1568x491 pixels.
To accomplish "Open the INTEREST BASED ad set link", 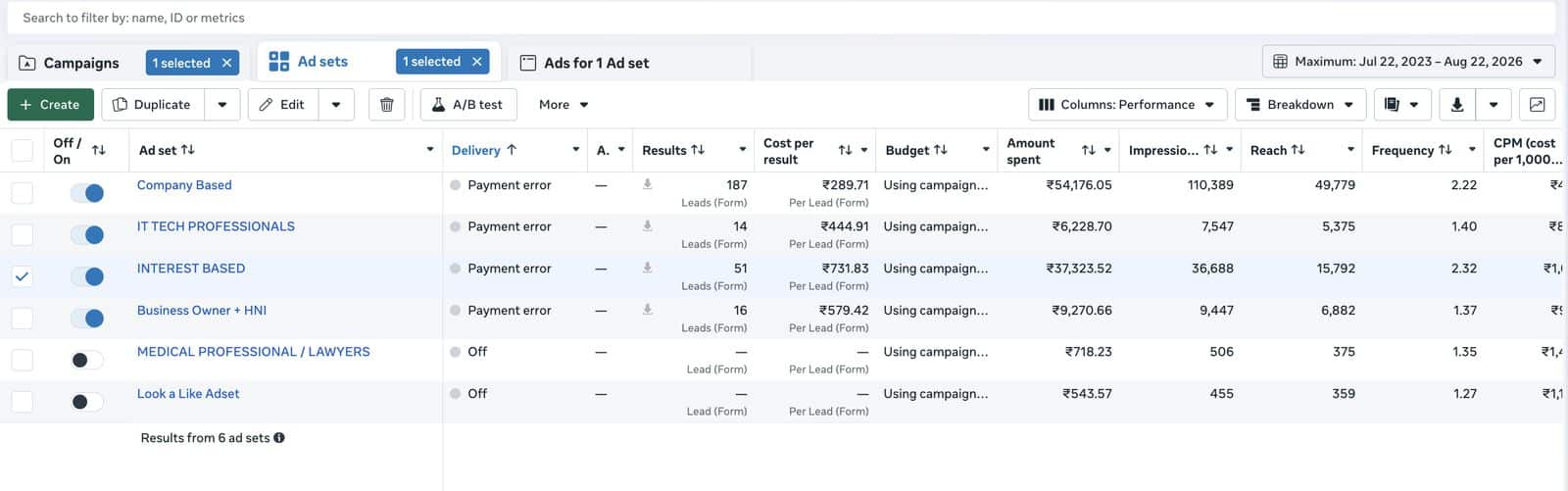I will coord(191,268).
